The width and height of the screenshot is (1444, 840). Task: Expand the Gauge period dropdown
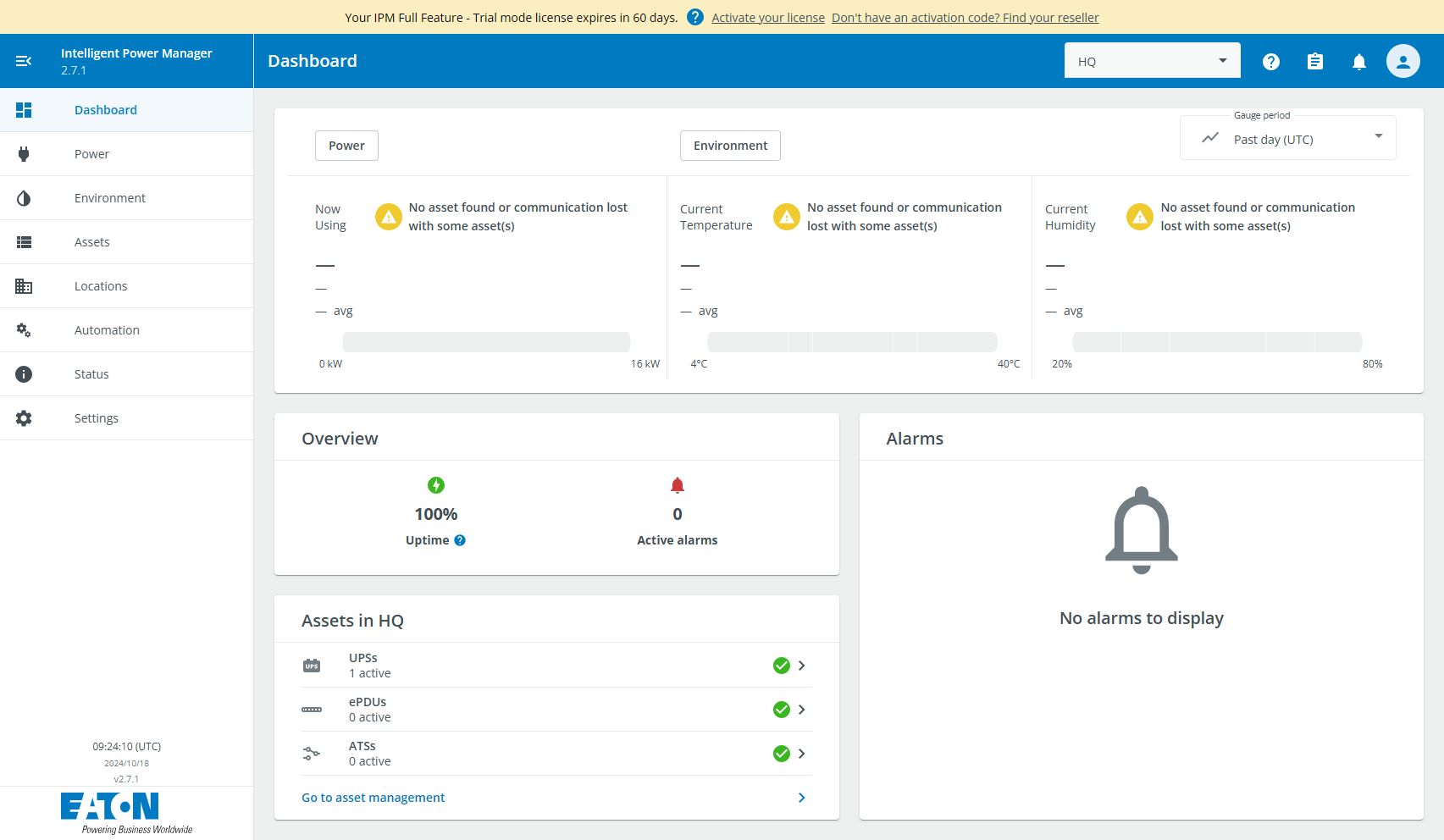point(1287,139)
